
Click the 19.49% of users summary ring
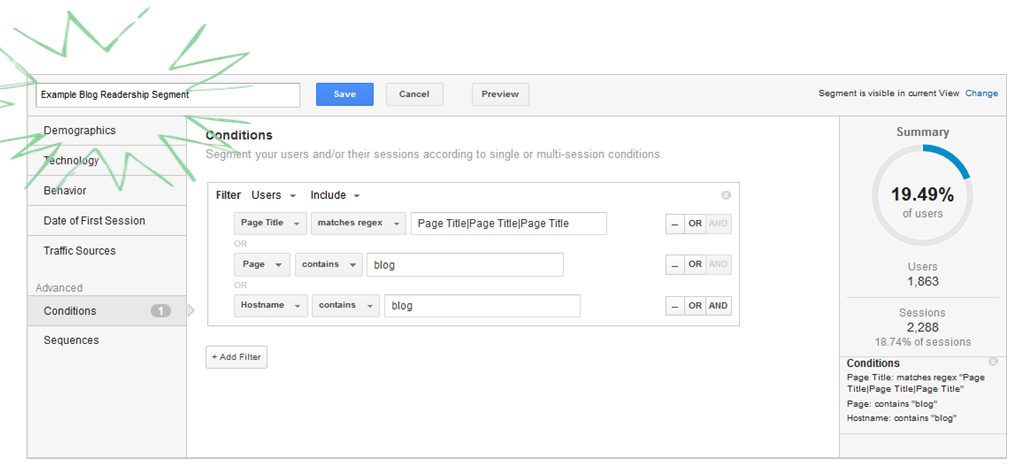[922, 194]
